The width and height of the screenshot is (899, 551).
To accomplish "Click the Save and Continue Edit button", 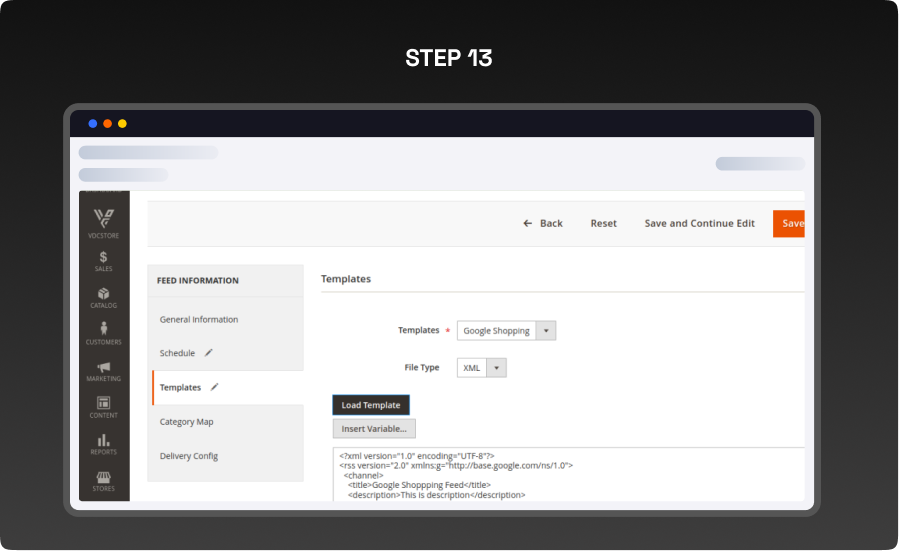I will (x=699, y=224).
